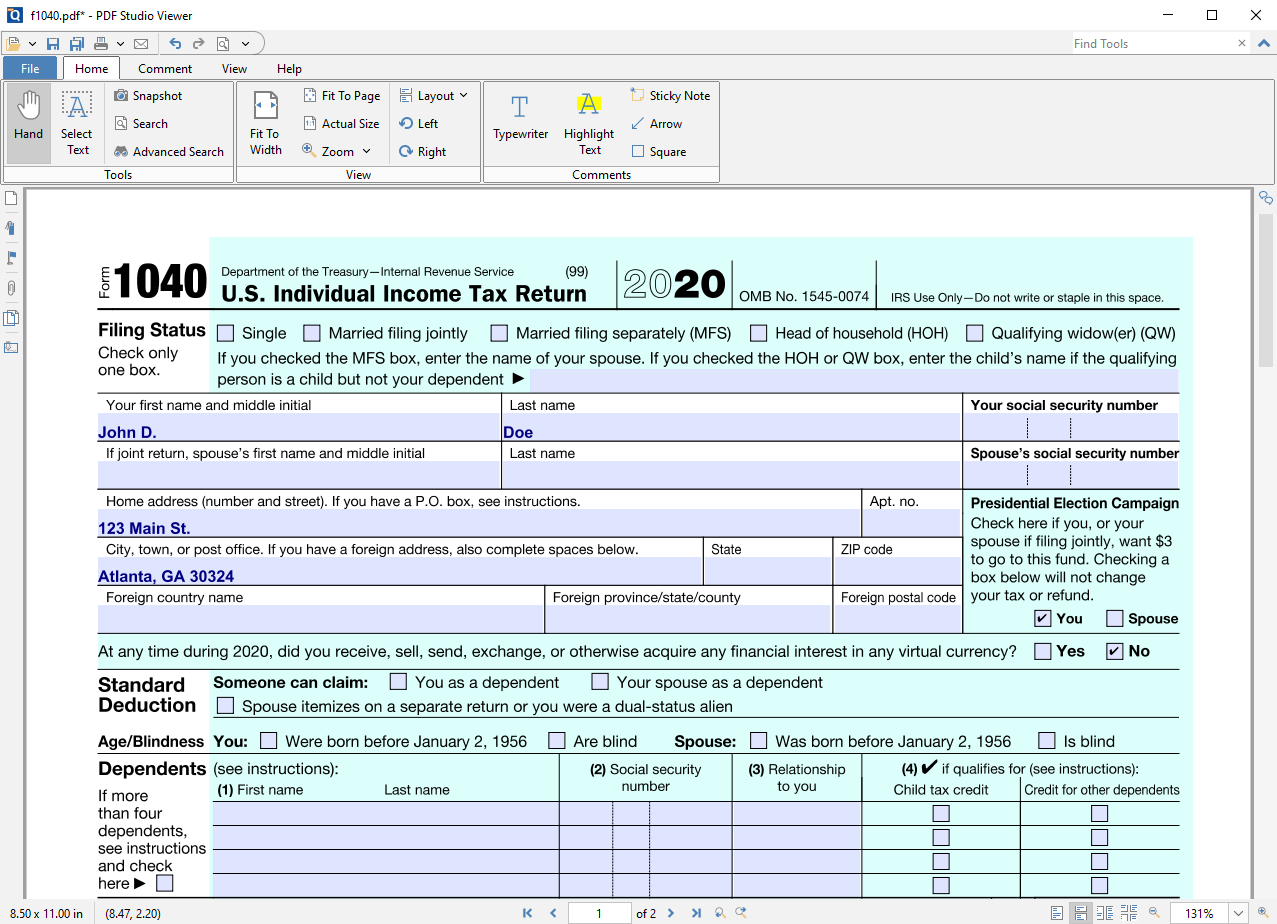1277x924 pixels.
Task: Open the View menu tab
Action: click(x=234, y=68)
